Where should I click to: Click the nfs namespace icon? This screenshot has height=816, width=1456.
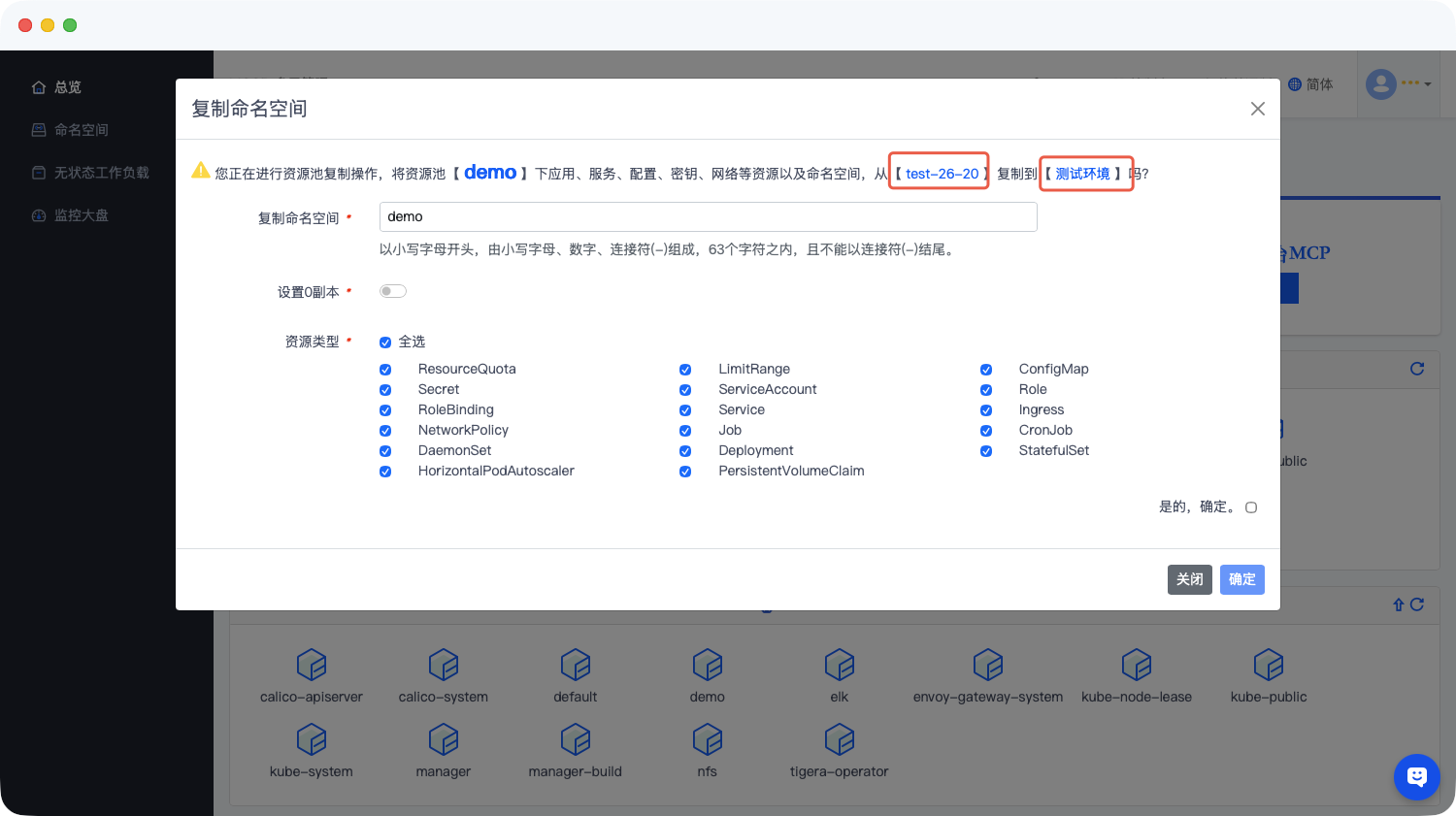pos(707,740)
